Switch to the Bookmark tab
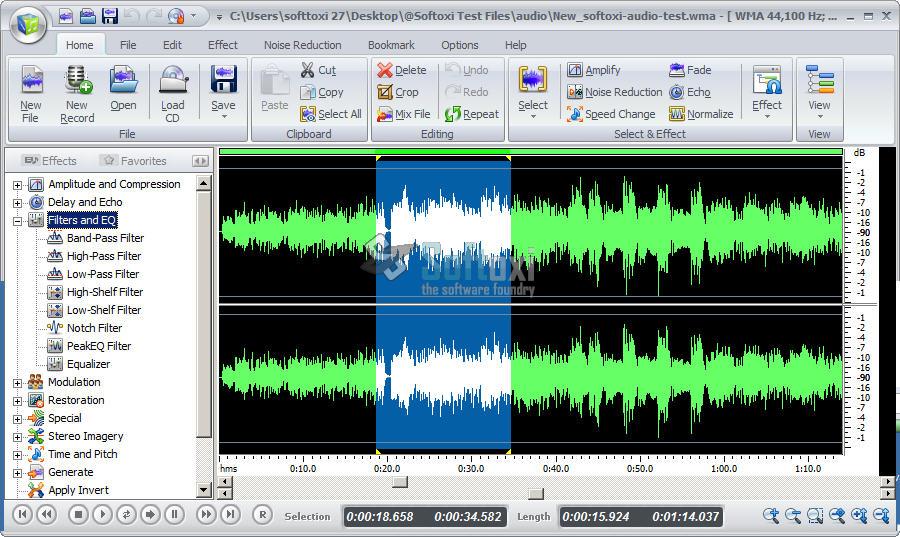The height and width of the screenshot is (537, 900). [391, 45]
